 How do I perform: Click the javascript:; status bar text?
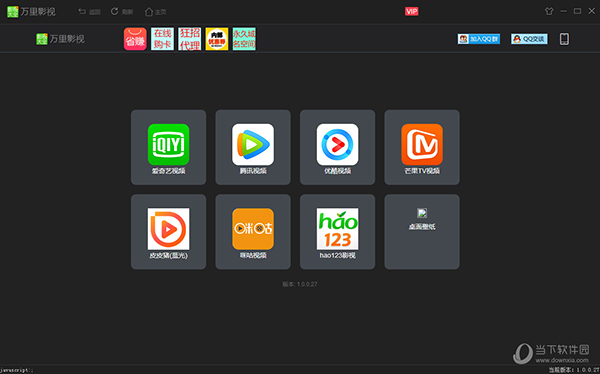point(17,370)
